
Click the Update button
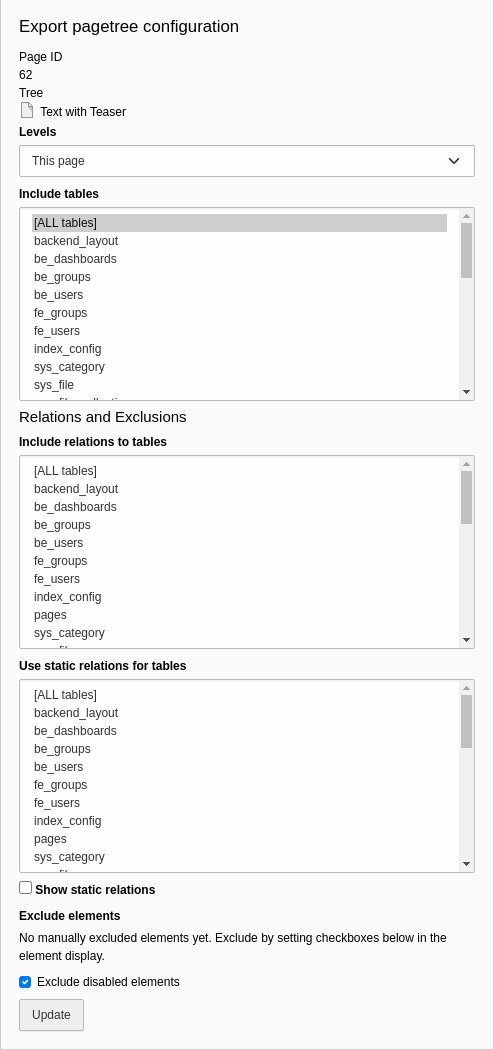[x=52, y=1015]
